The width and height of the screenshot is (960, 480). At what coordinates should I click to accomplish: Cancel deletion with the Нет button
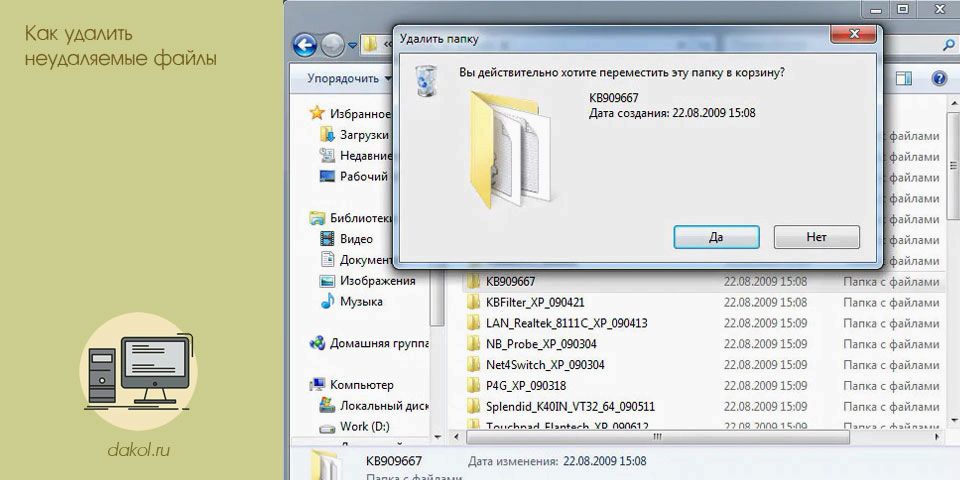pyautogui.click(x=816, y=237)
